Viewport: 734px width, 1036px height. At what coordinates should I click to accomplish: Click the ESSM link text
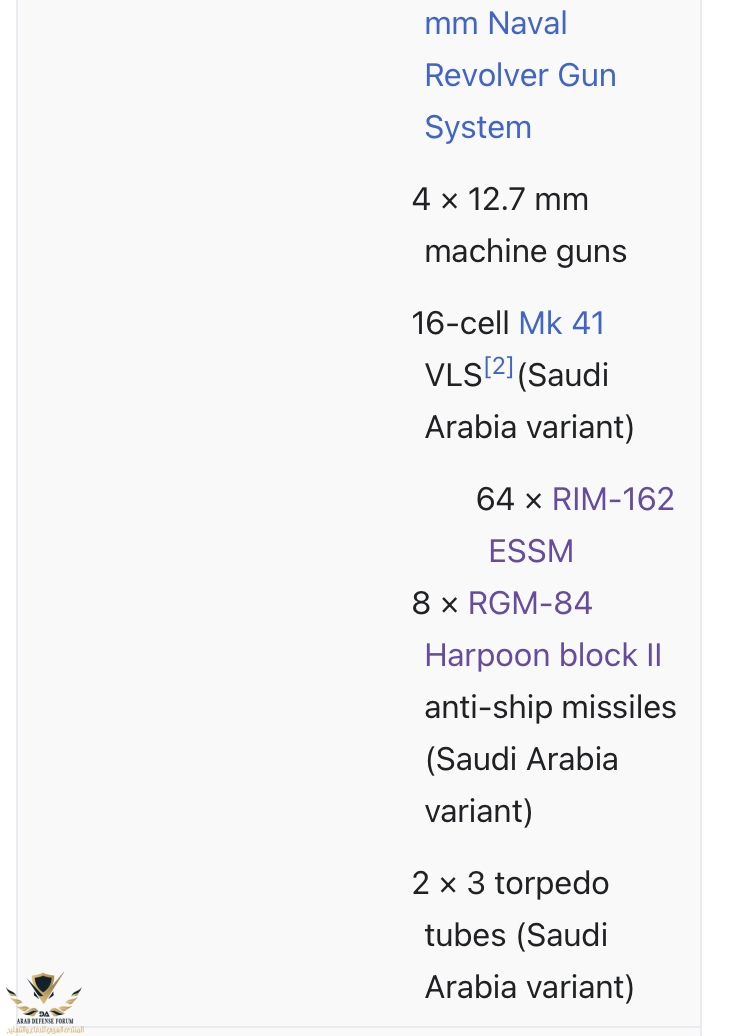tap(530, 551)
